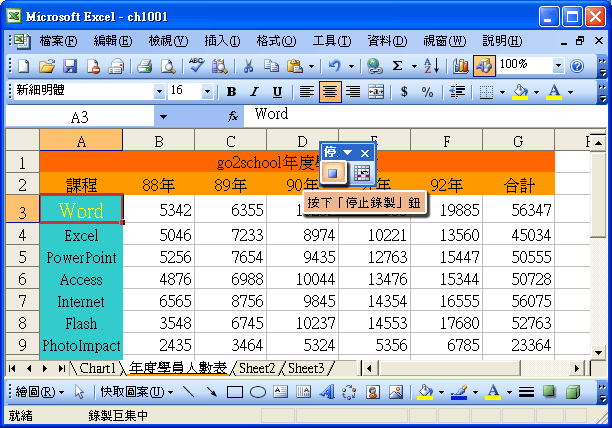The image size is (612, 428).
Task: Open the 插入(I) menu
Action: tap(222, 41)
